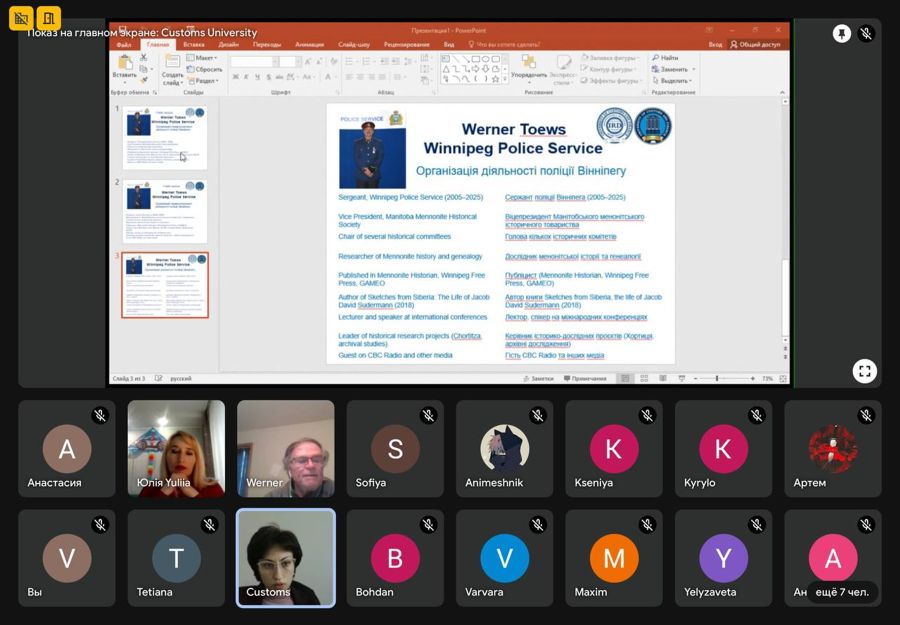
Task: Click the 'ещё 7 чел.' more participants button
Action: (x=842, y=592)
